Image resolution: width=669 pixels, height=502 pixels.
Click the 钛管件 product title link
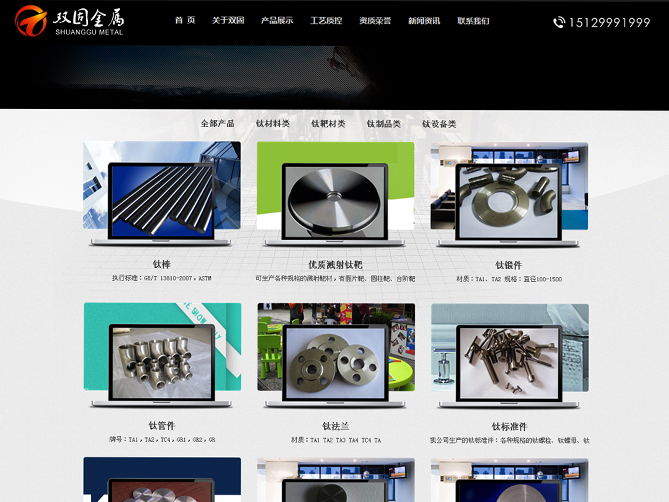(162, 426)
